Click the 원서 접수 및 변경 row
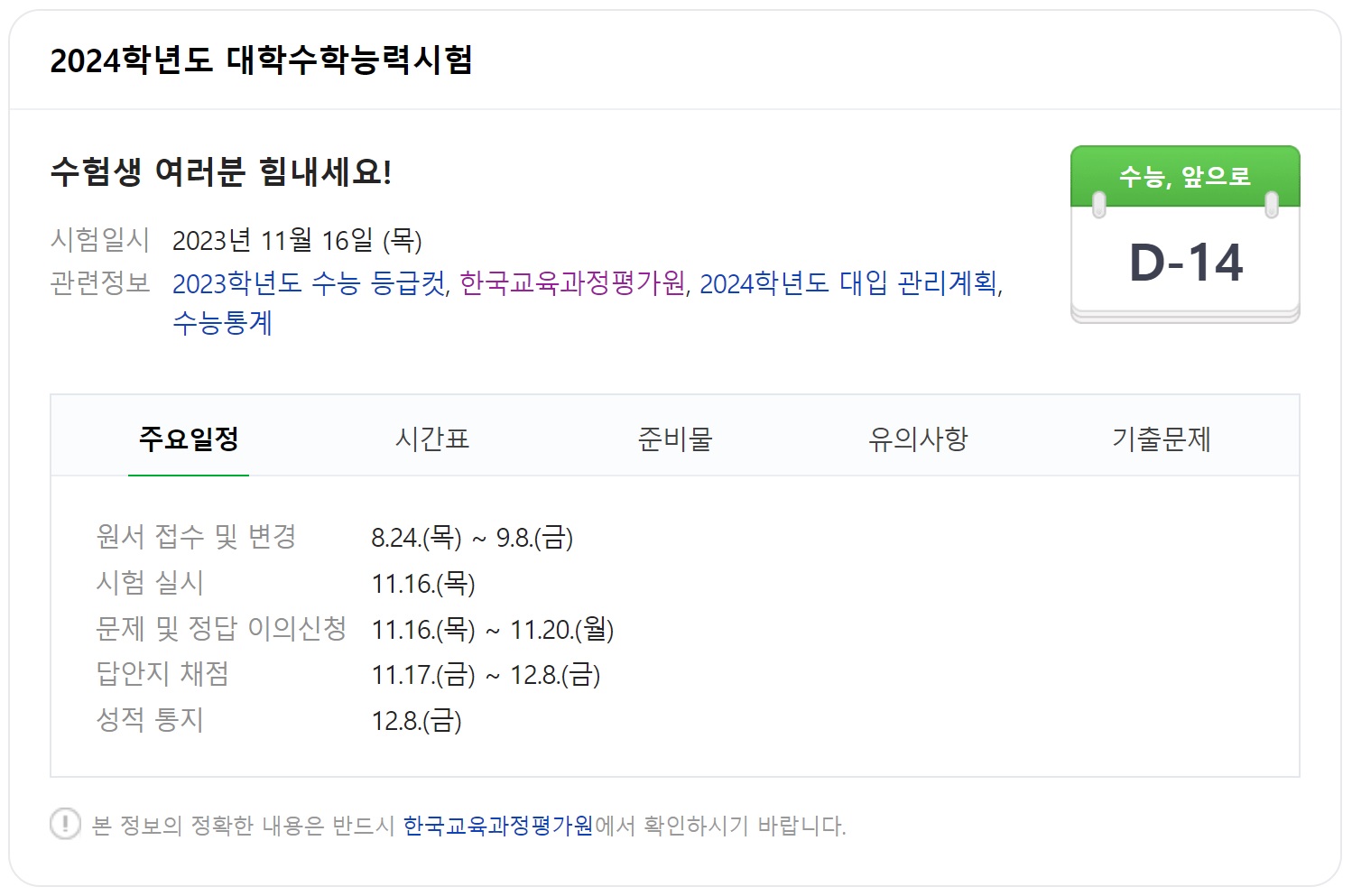 click(222, 537)
